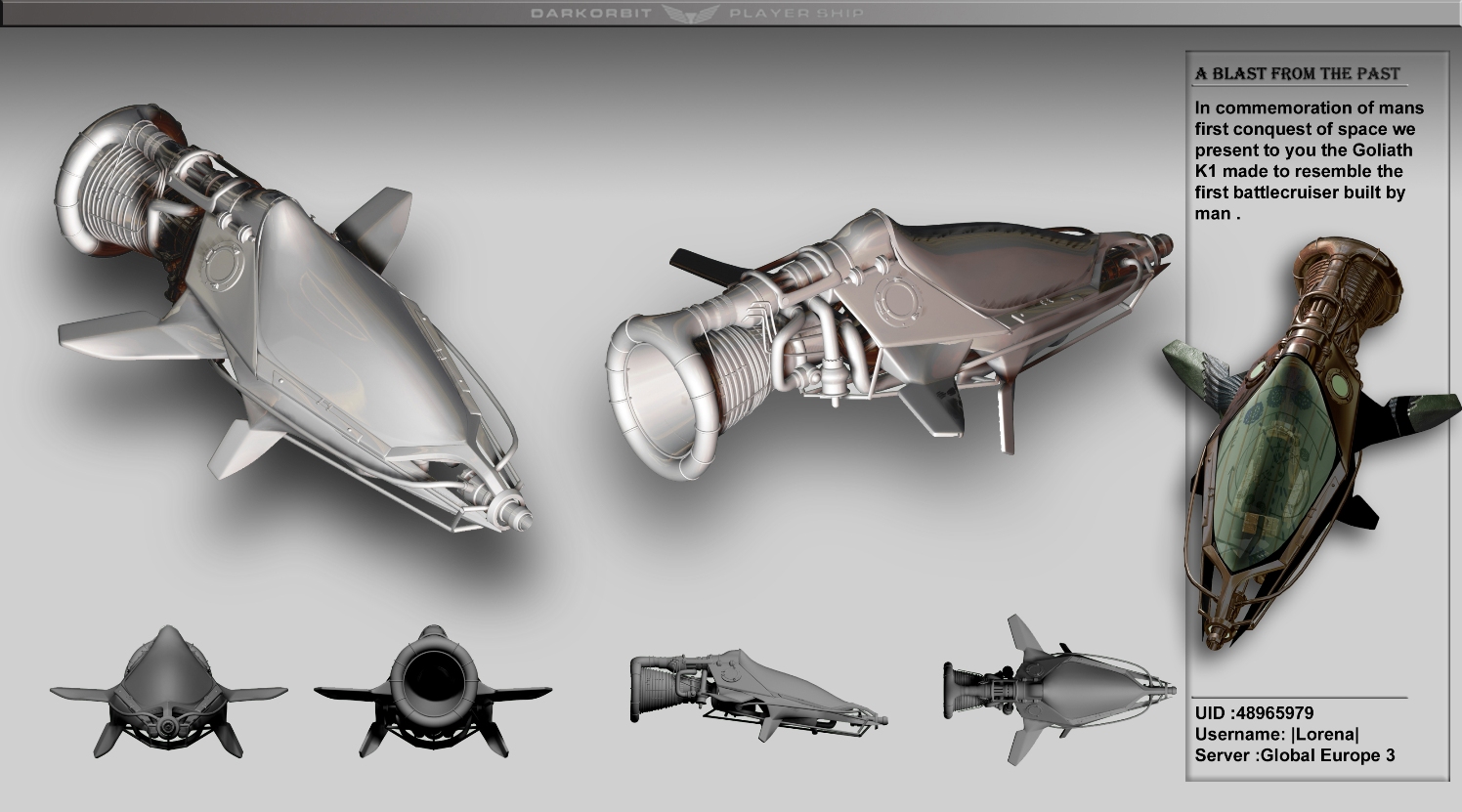Open the front-view ship thumbnail

(168, 691)
